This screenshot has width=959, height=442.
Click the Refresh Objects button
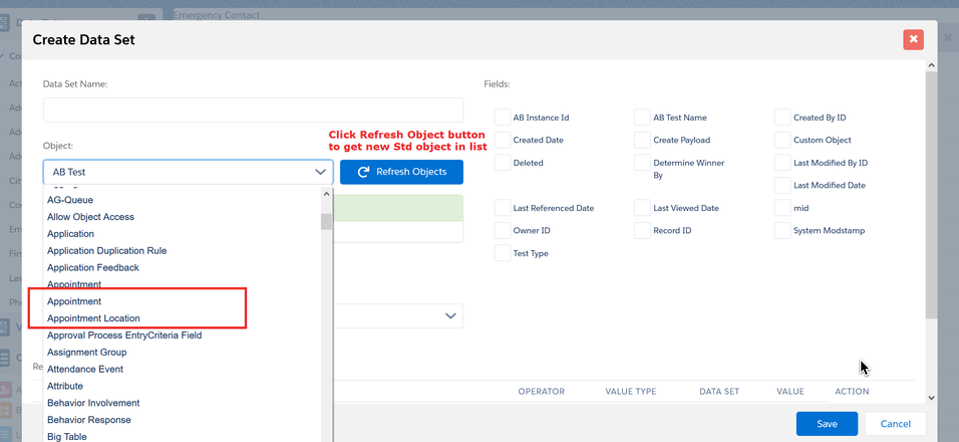point(401,172)
